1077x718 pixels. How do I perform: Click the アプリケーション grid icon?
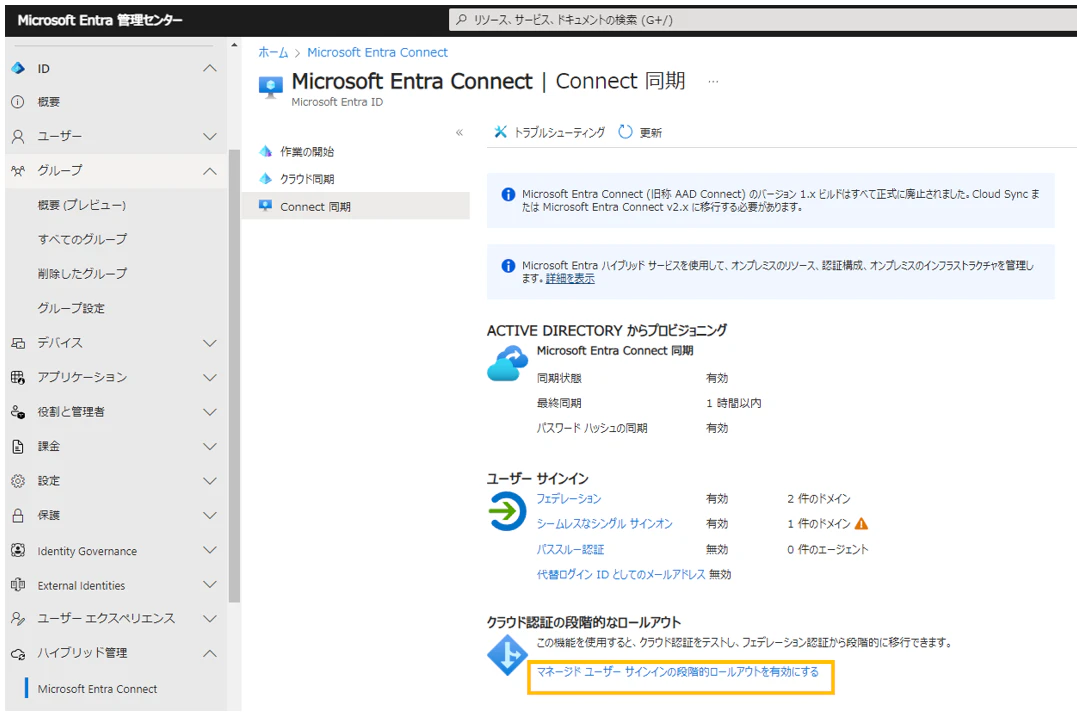(x=18, y=377)
